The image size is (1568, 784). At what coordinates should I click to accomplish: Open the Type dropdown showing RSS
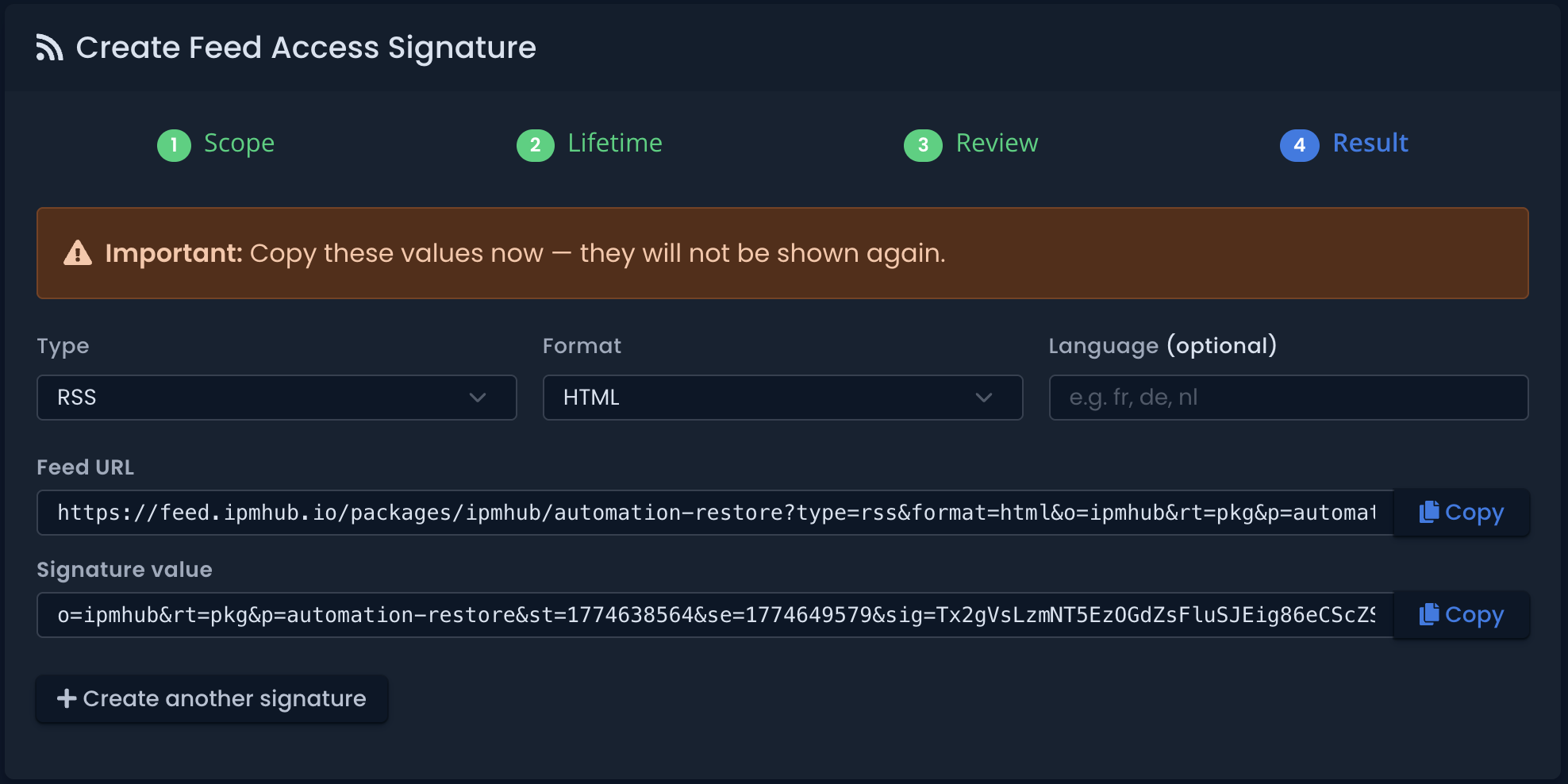pyautogui.click(x=262, y=398)
